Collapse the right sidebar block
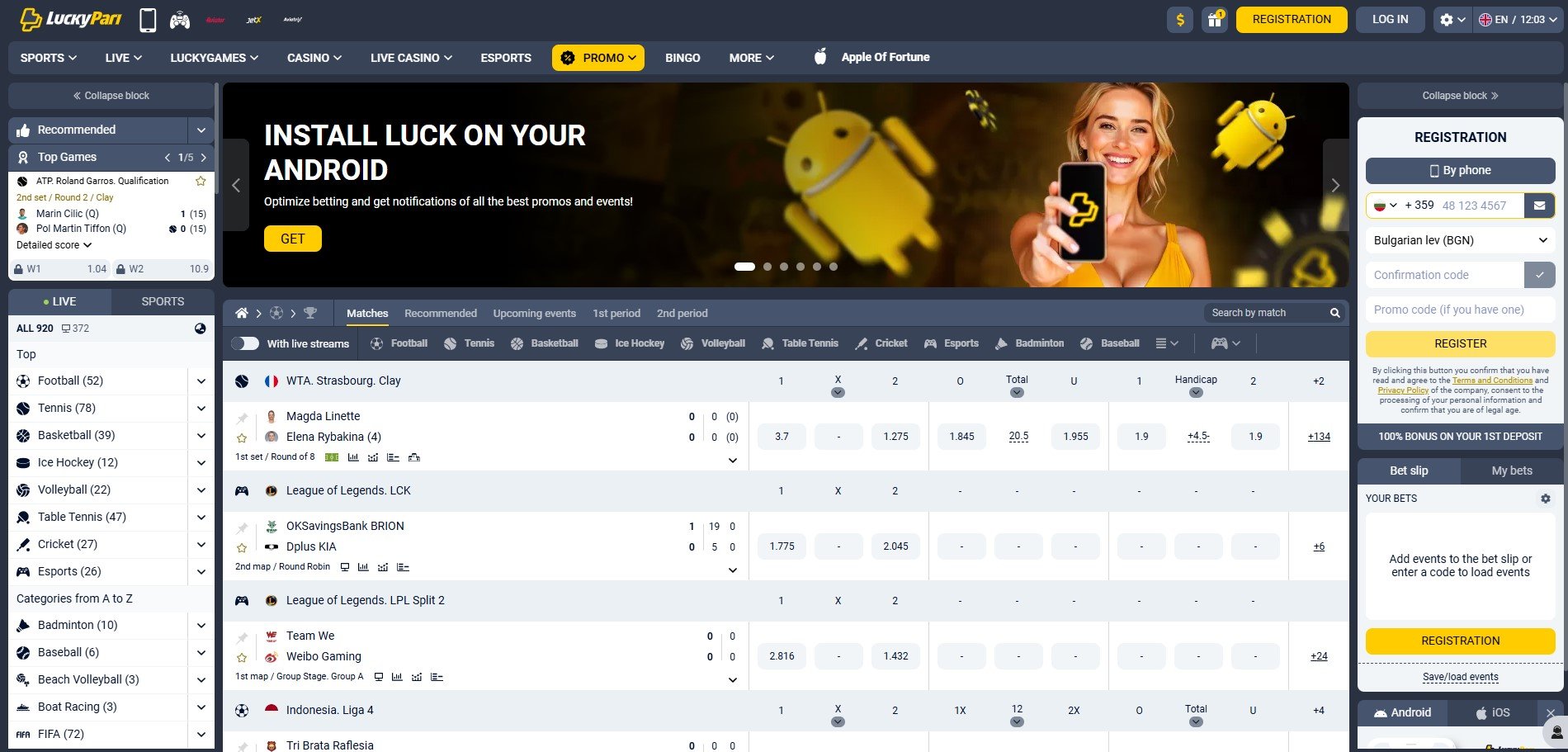This screenshot has width=1568, height=752. tap(1460, 96)
